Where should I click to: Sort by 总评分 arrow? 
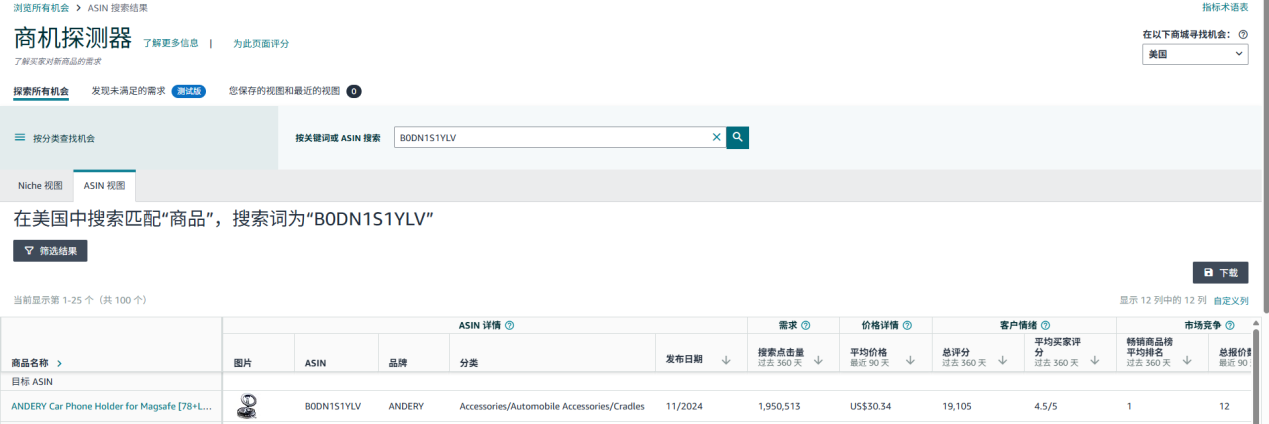pos(1003,360)
